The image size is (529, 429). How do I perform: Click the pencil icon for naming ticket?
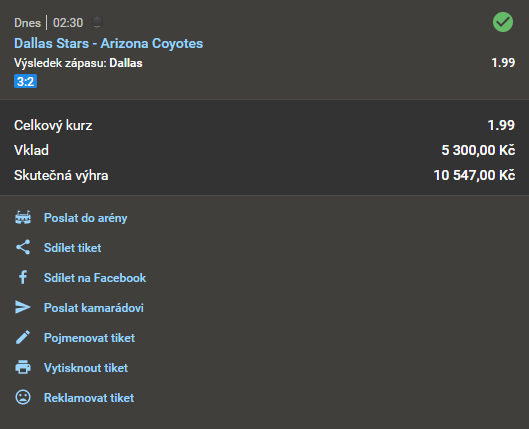pos(23,337)
